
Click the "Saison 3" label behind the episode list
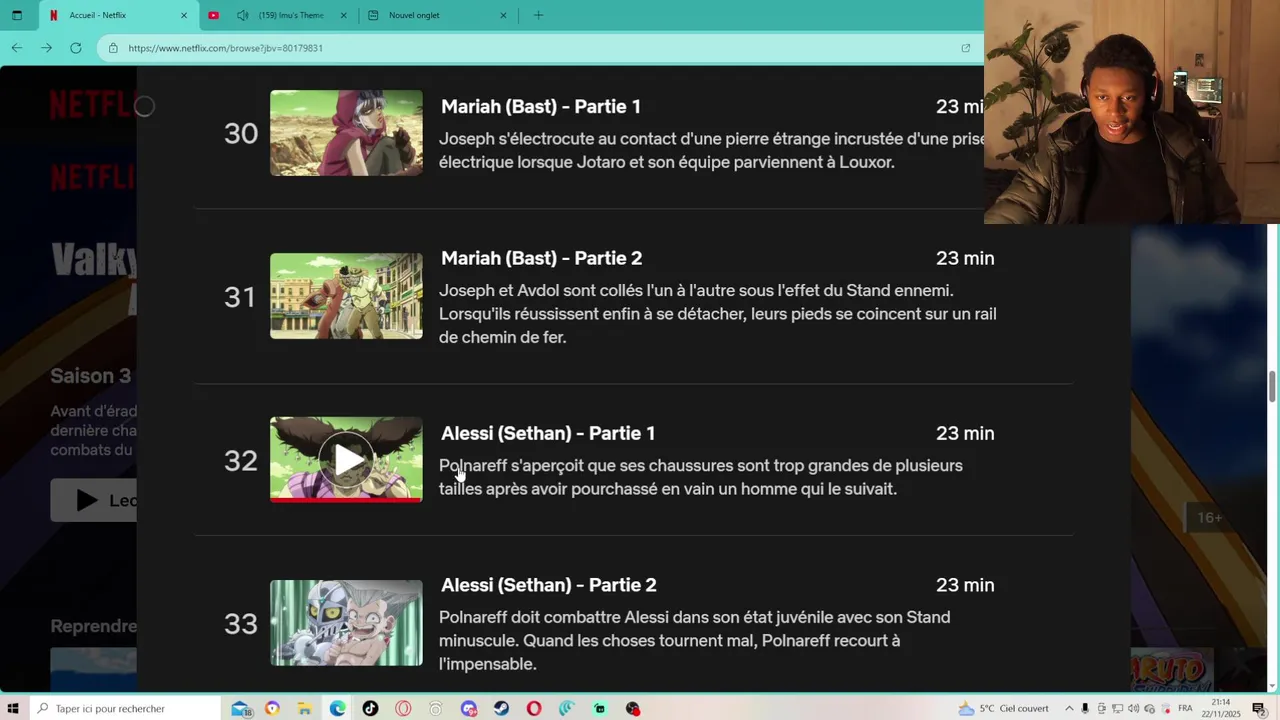point(91,376)
